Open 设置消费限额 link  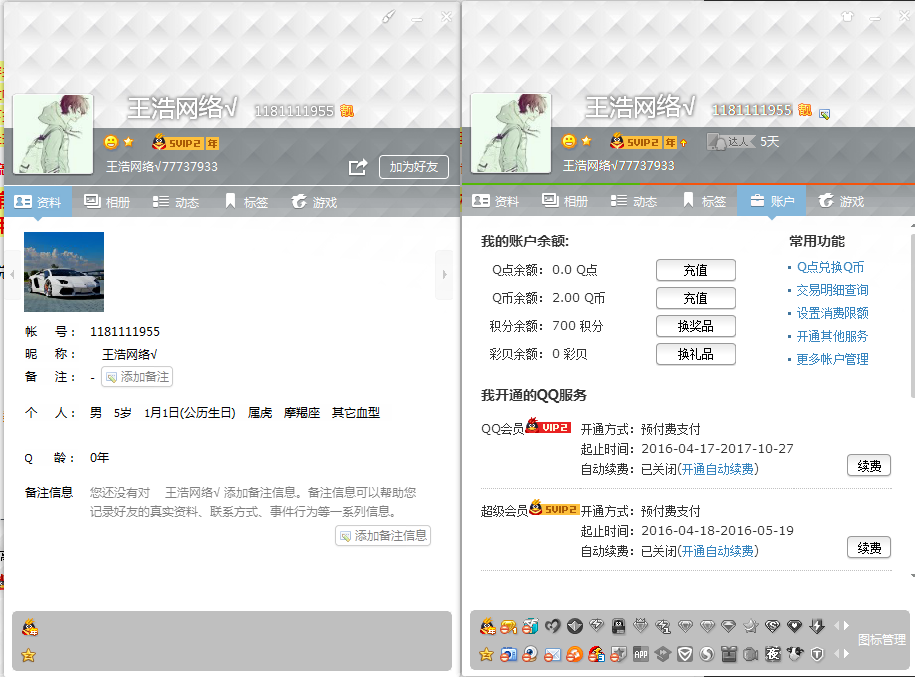pyautogui.click(x=832, y=313)
